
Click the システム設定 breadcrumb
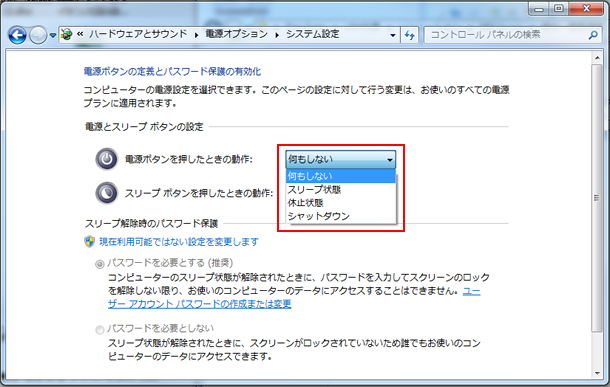coord(313,34)
